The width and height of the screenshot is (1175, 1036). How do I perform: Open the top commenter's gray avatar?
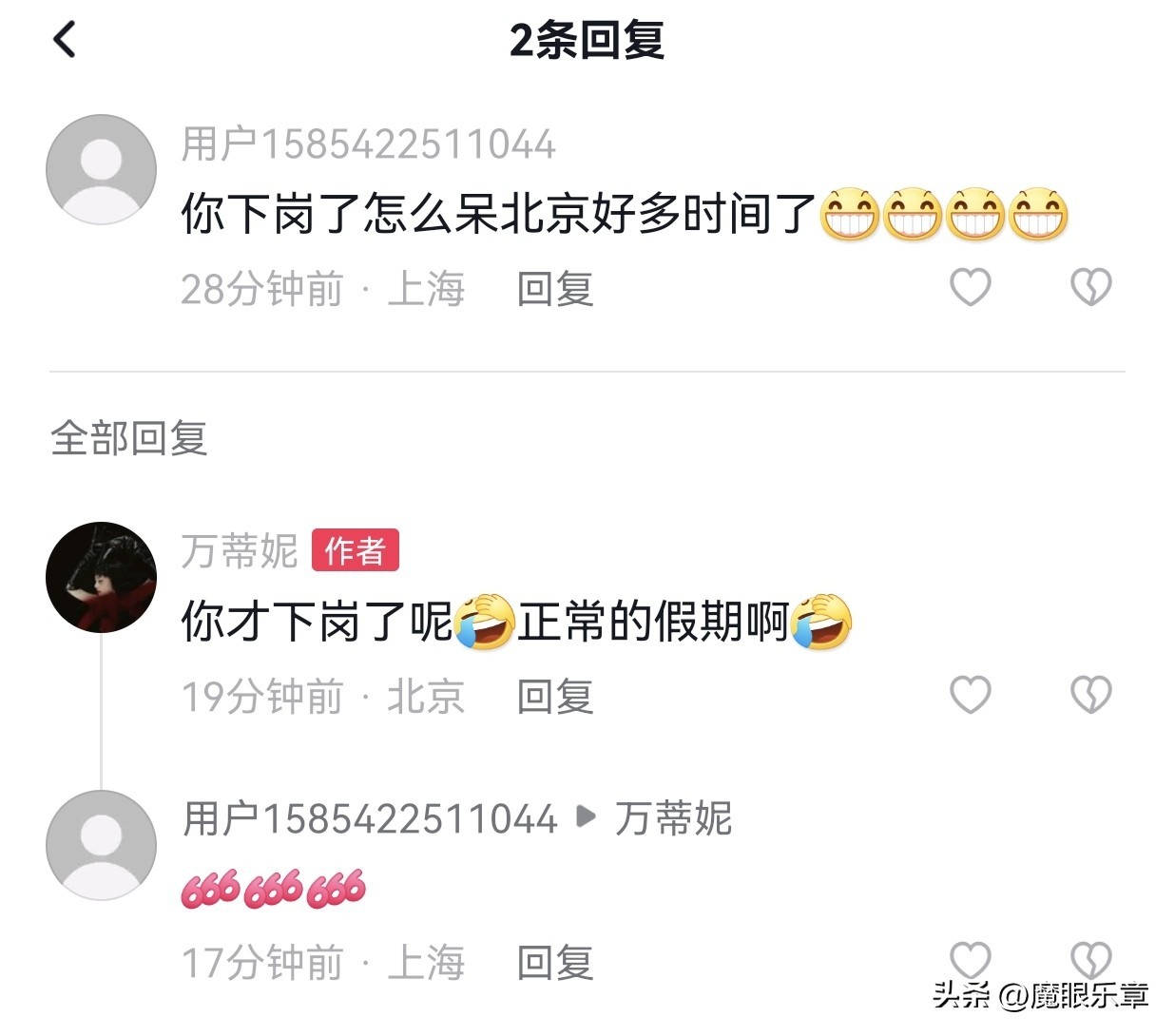pyautogui.click(x=102, y=170)
